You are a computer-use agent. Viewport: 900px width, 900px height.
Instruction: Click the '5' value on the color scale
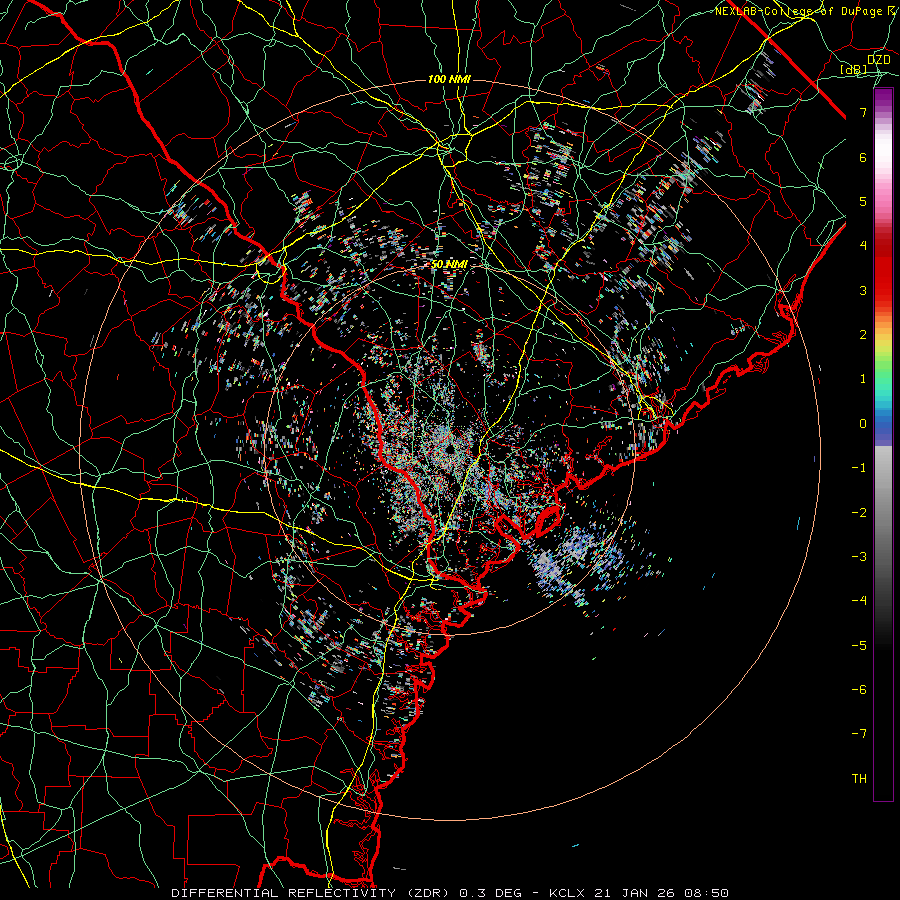pyautogui.click(x=863, y=201)
